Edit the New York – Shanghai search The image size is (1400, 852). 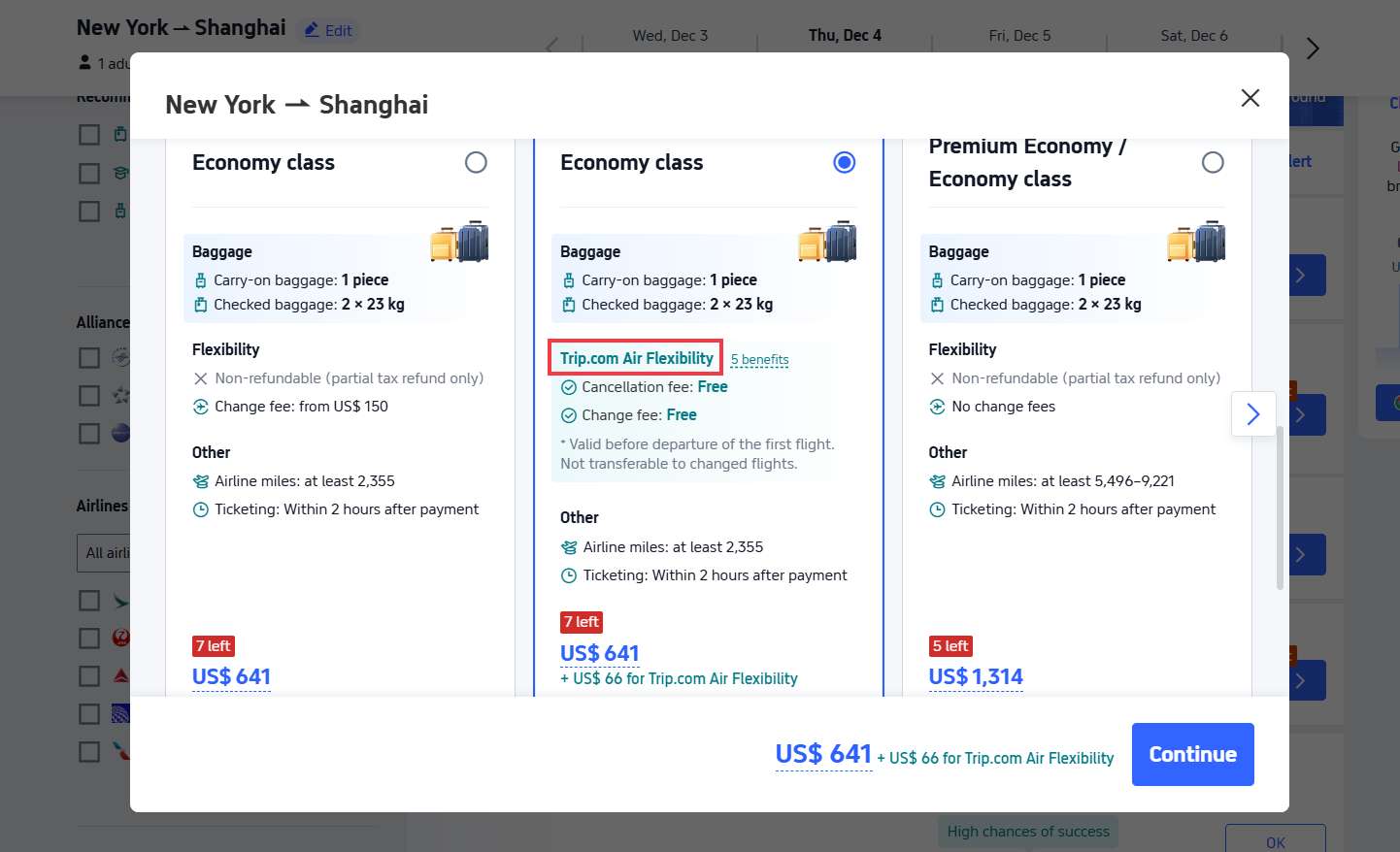tap(328, 30)
